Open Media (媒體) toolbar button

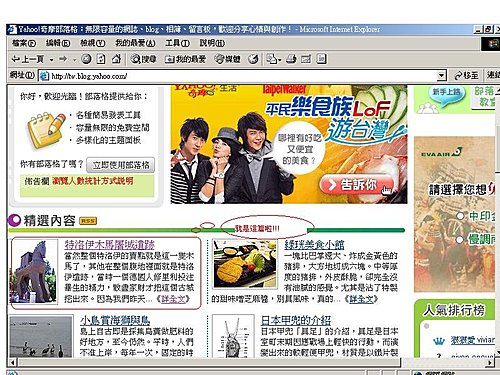227,59
